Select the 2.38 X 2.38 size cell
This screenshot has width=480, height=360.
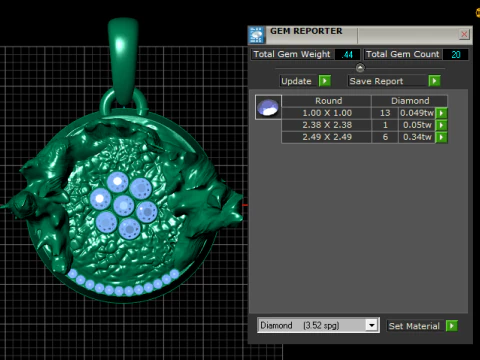(x=327, y=125)
